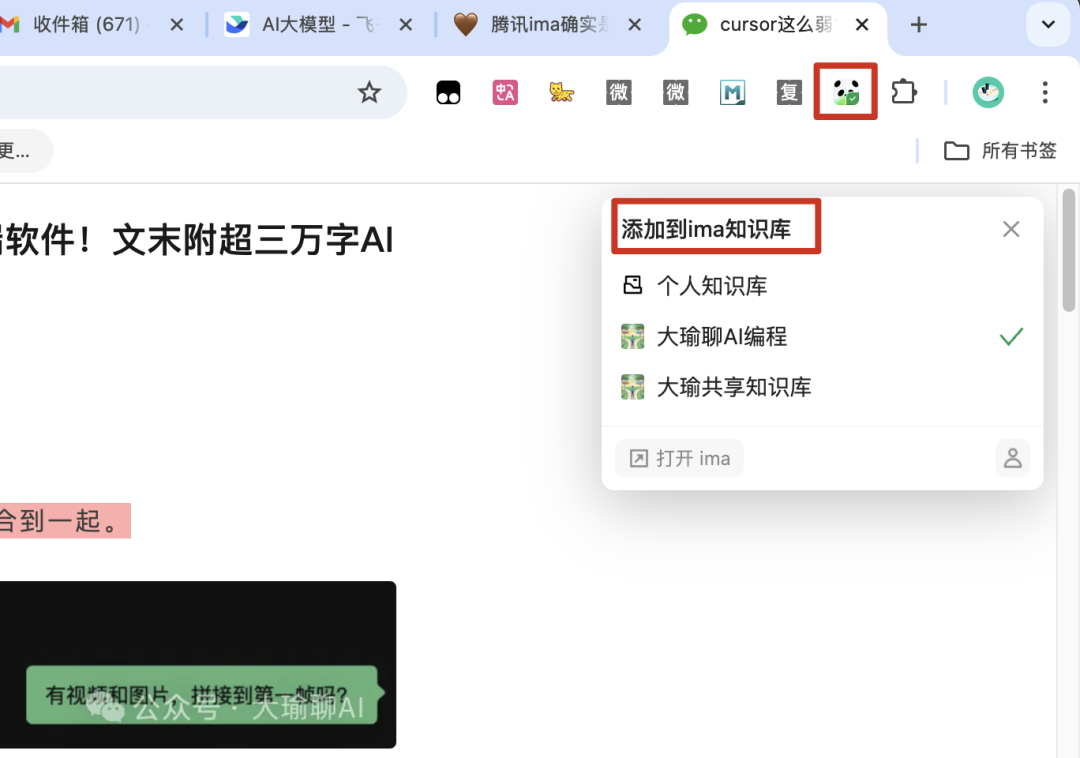Close the 腾讯ima确实 tab
1080x758 pixels.
tap(634, 25)
